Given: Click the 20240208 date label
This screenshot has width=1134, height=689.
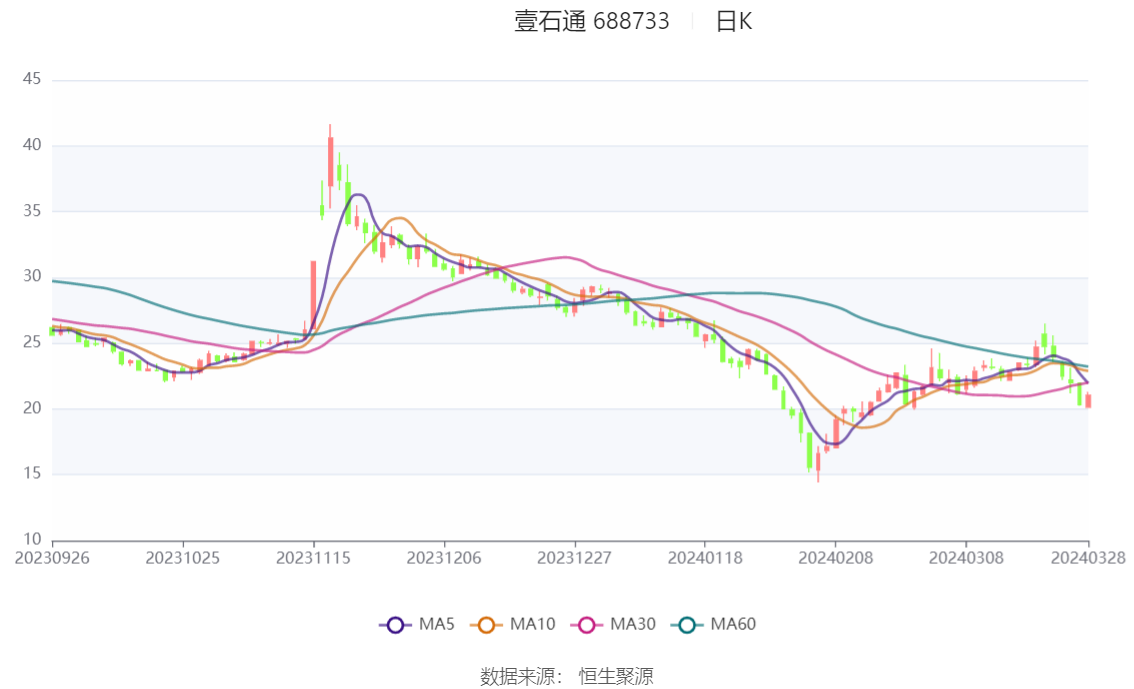Looking at the screenshot, I should tap(835, 558).
